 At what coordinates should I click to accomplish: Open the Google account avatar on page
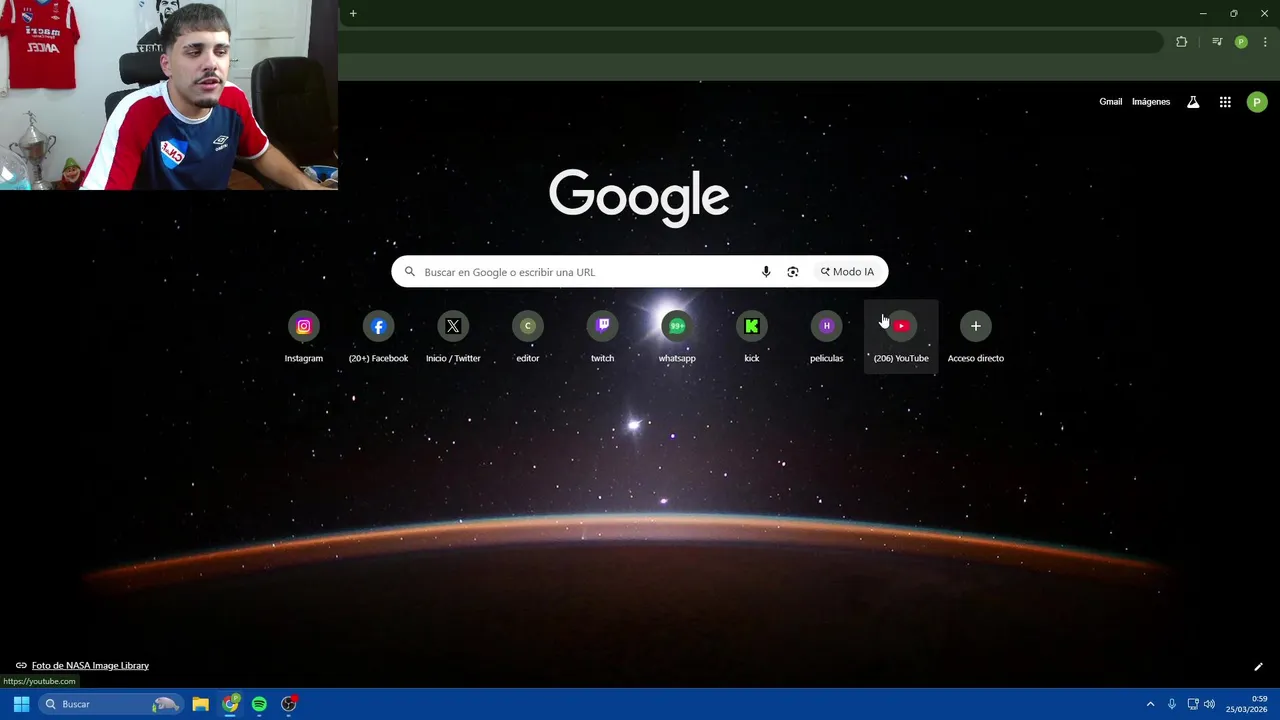[1257, 102]
